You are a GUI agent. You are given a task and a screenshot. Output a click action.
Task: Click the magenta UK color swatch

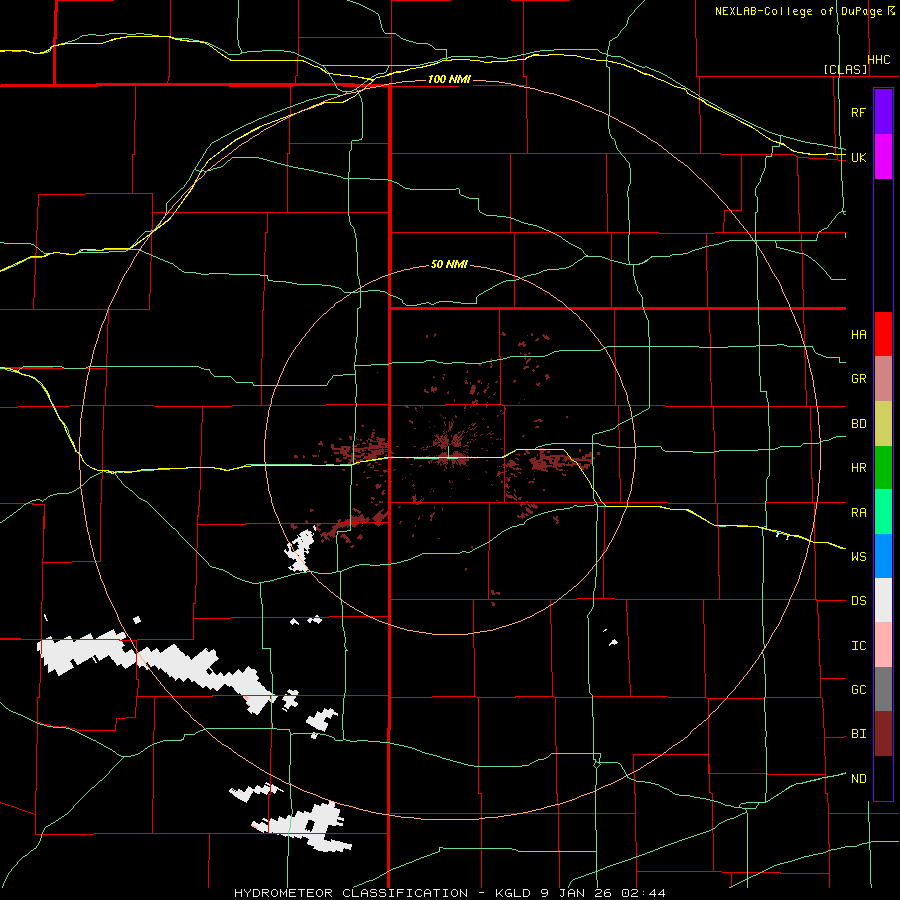(x=883, y=157)
